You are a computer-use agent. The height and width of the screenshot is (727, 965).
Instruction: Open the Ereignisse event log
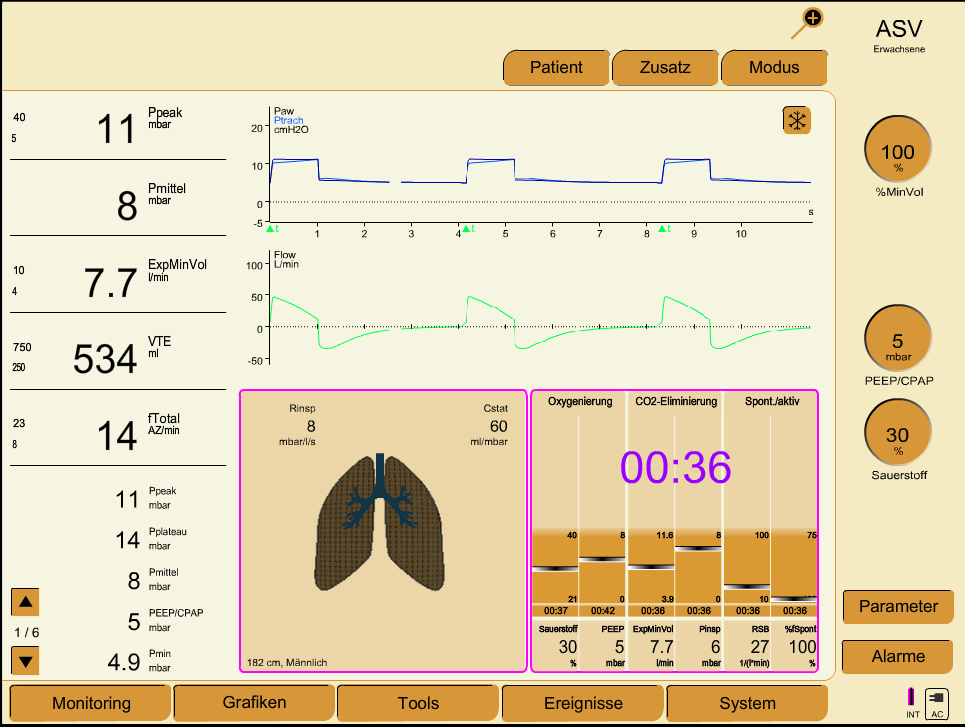583,703
